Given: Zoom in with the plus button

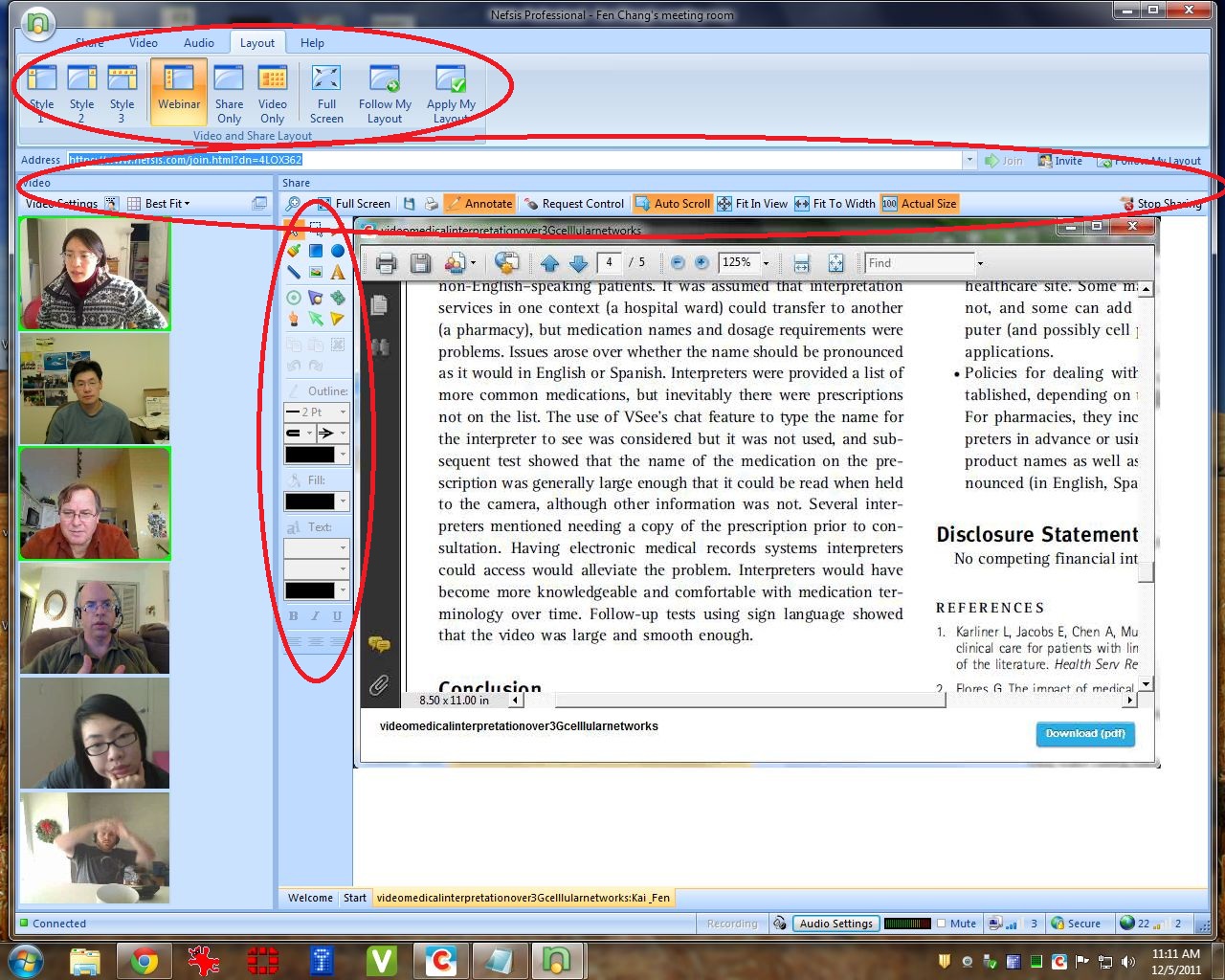Looking at the screenshot, I should 702,262.
